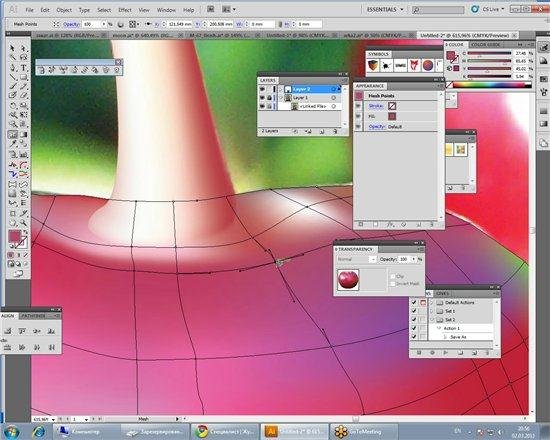Screen dimensions: 550x440
Task: Switch to the Color Guide tab
Action: (x=485, y=45)
